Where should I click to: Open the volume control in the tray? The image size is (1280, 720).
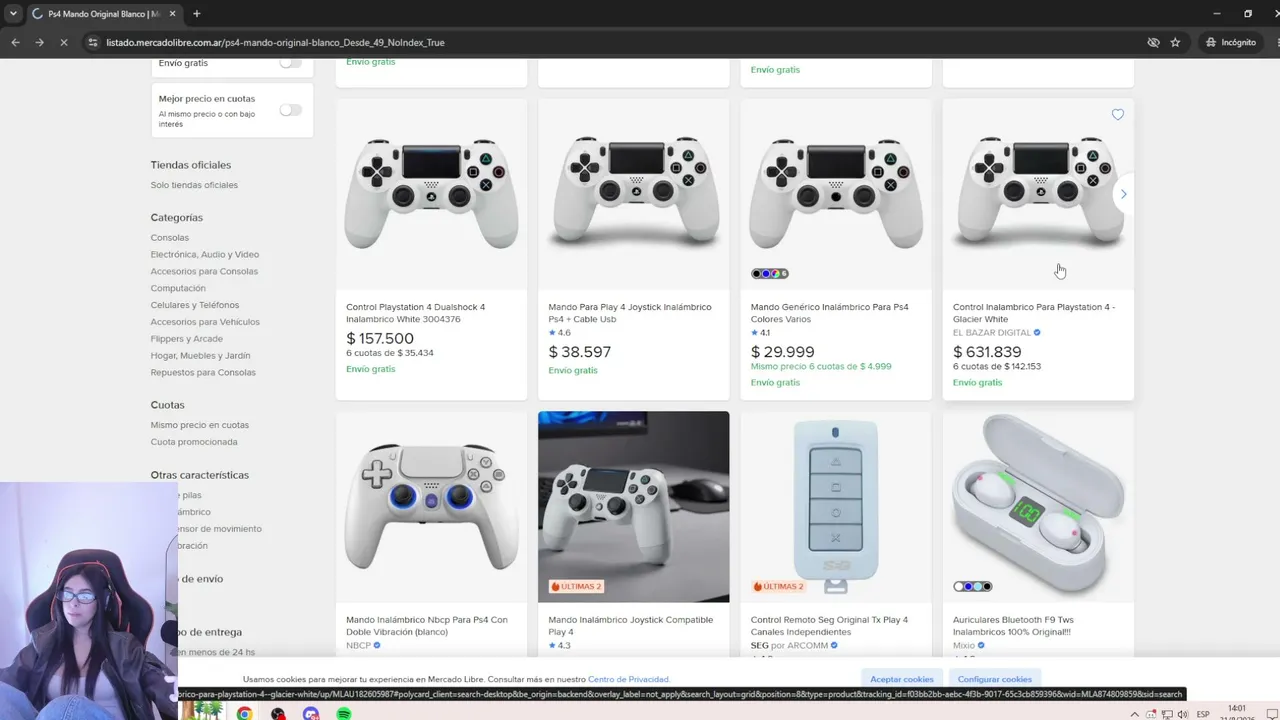(1183, 714)
